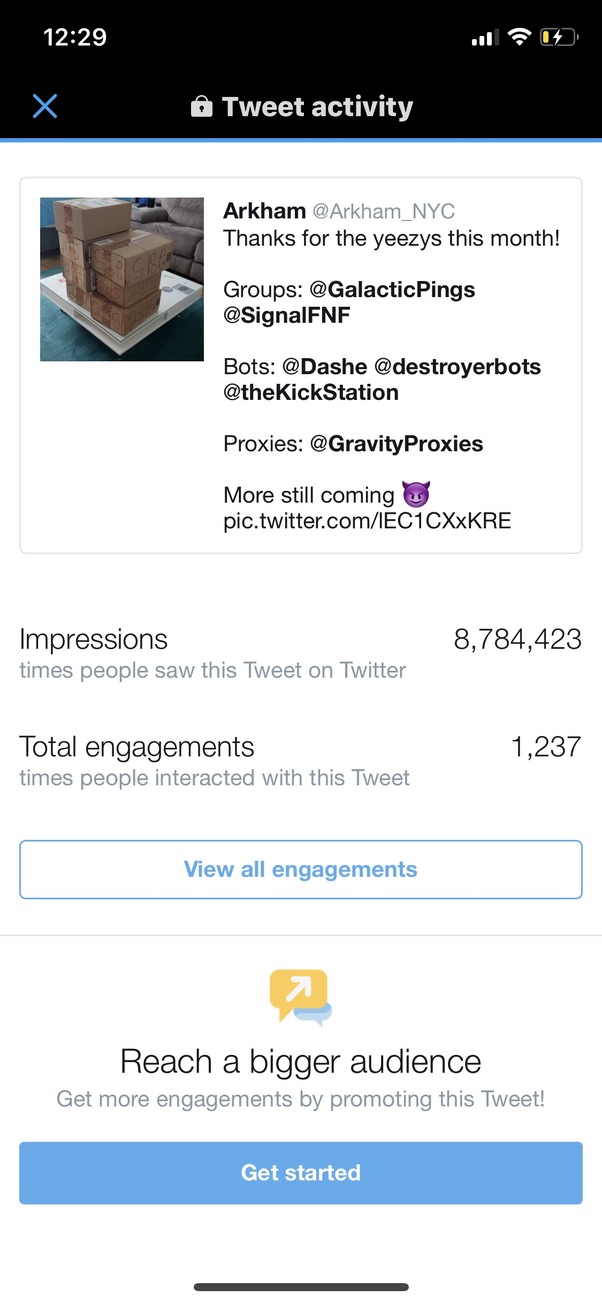Tap the lock icon beside Tweet activity
The image size is (602, 1304).
pos(201,107)
